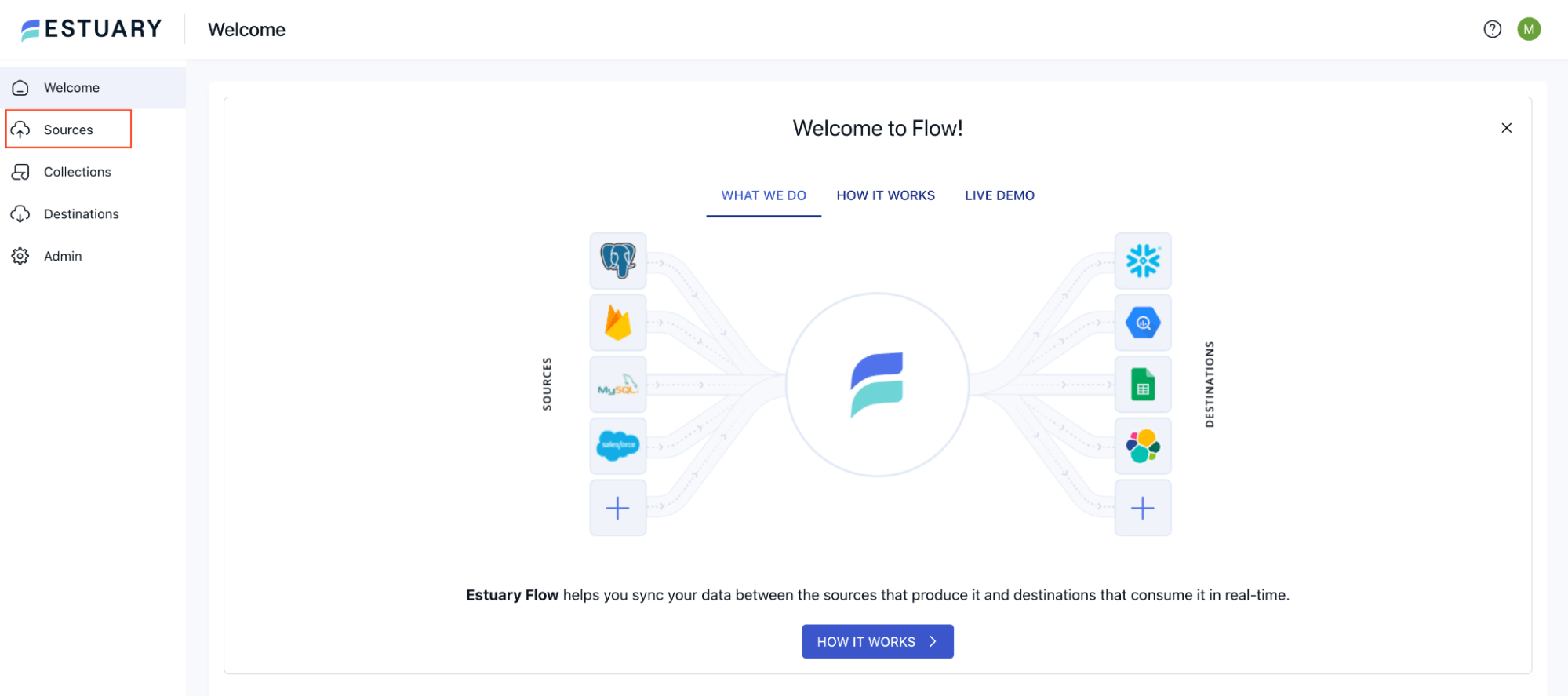Click the Destinations cloud download icon
Screen dimensions: 1568x697
(20, 214)
